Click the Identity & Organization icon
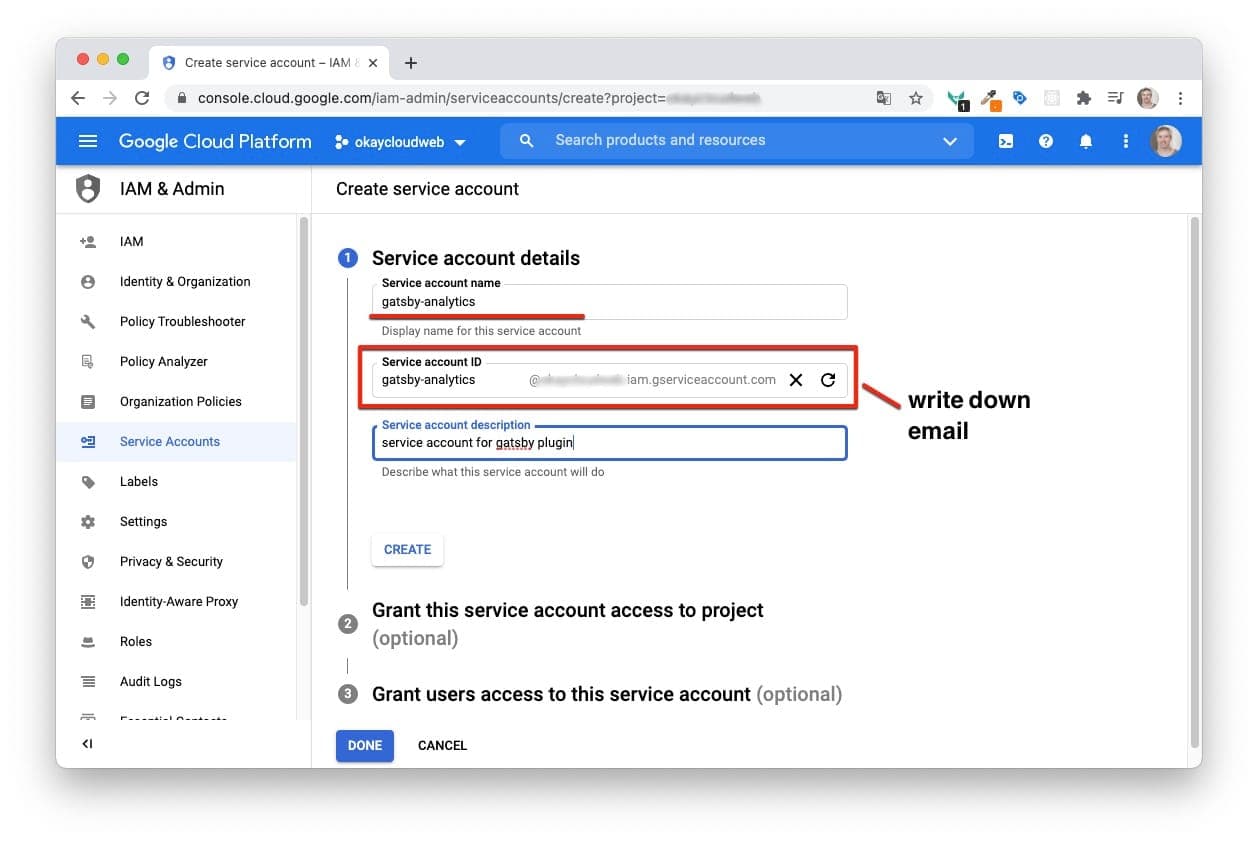This screenshot has width=1258, height=842. pyautogui.click(x=88, y=281)
